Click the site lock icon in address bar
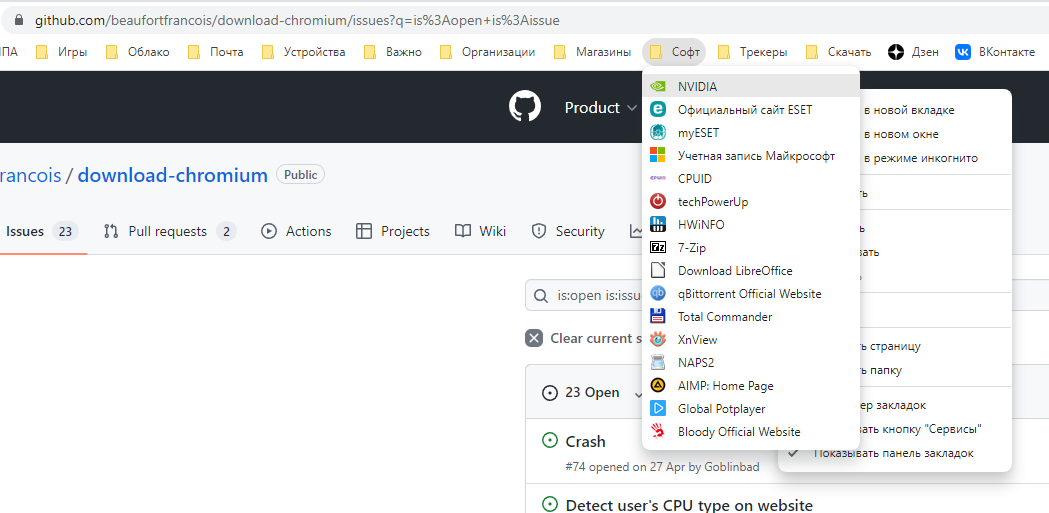The width and height of the screenshot is (1049, 513). 19,20
